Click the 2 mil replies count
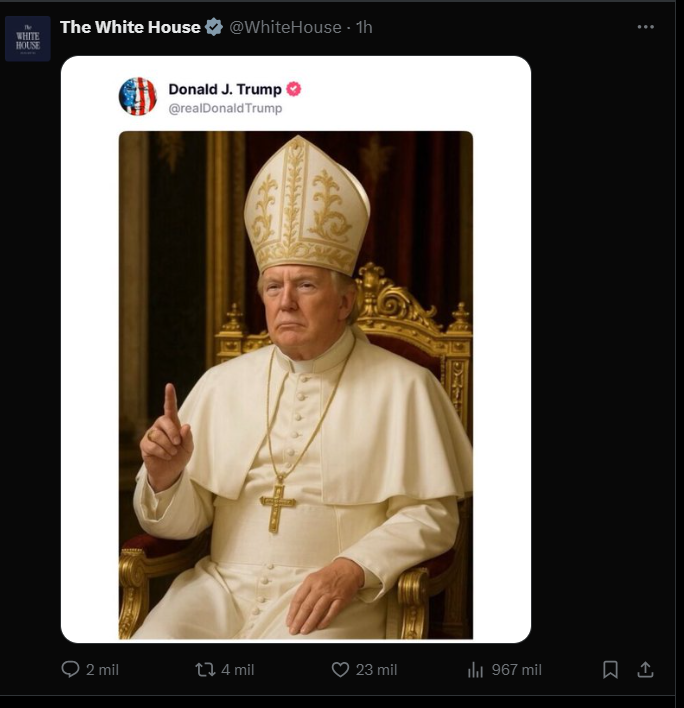 pyautogui.click(x=102, y=670)
